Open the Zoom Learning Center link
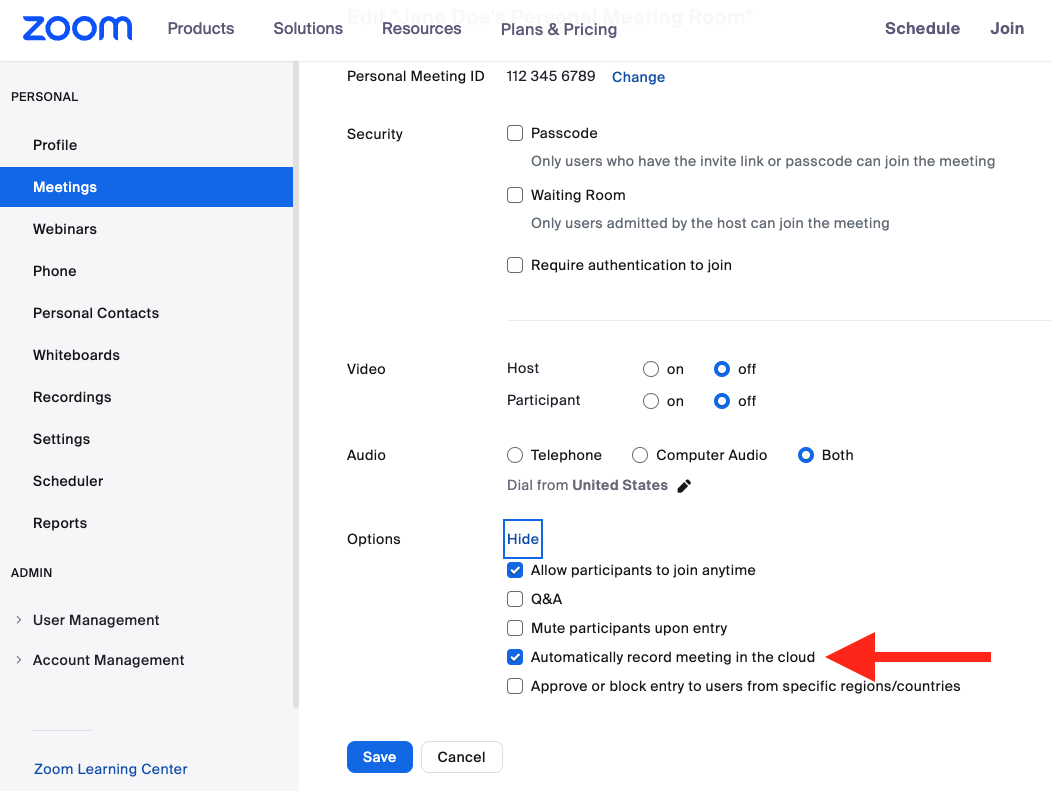Image resolution: width=1051 pixels, height=791 pixels. tap(111, 769)
